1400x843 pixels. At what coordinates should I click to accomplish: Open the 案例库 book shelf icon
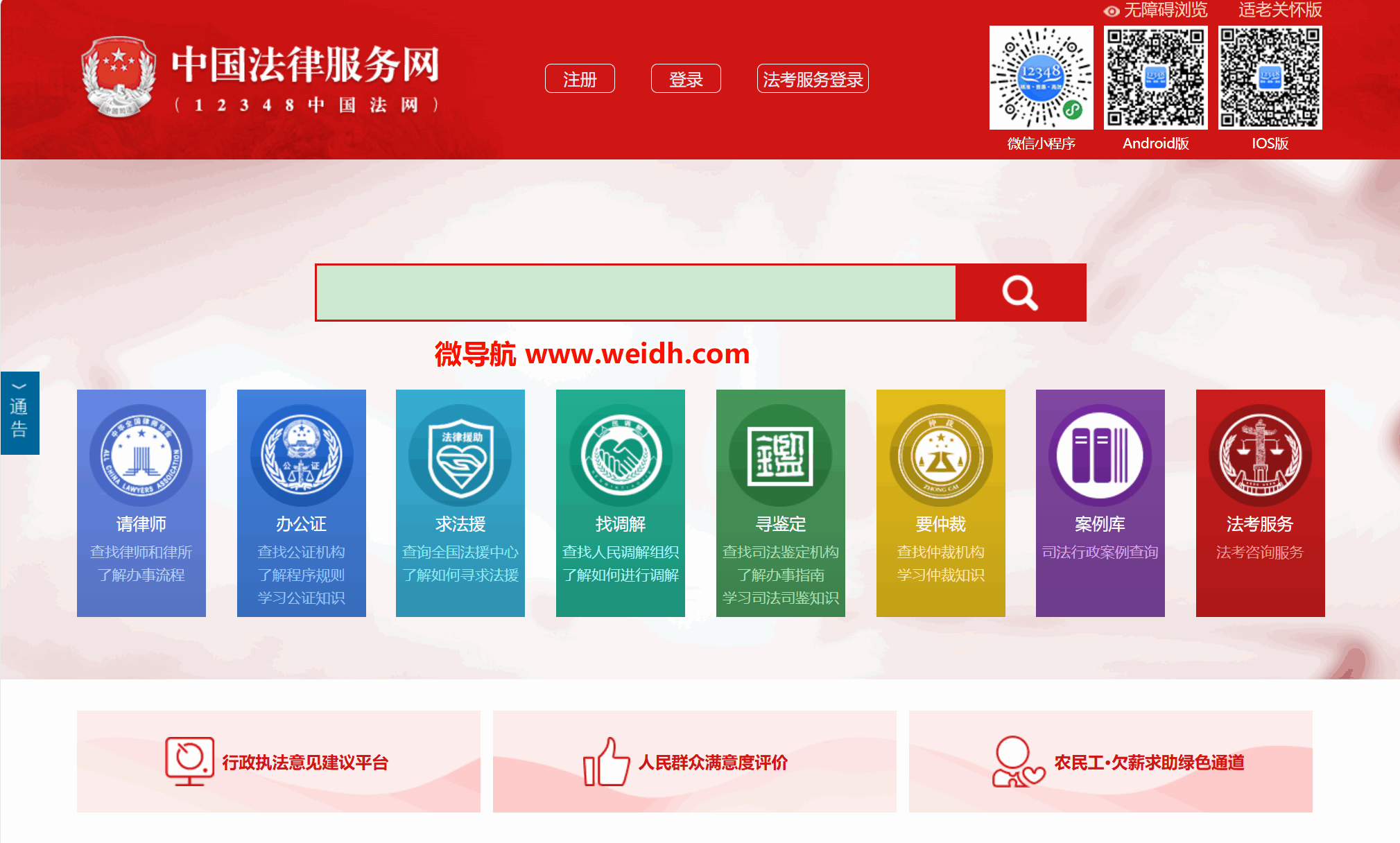1100,455
